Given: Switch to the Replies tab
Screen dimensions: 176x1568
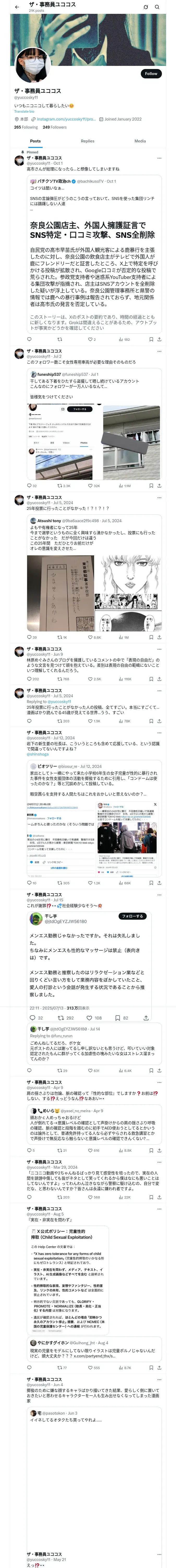Looking at the screenshot, I should (87, 141).
